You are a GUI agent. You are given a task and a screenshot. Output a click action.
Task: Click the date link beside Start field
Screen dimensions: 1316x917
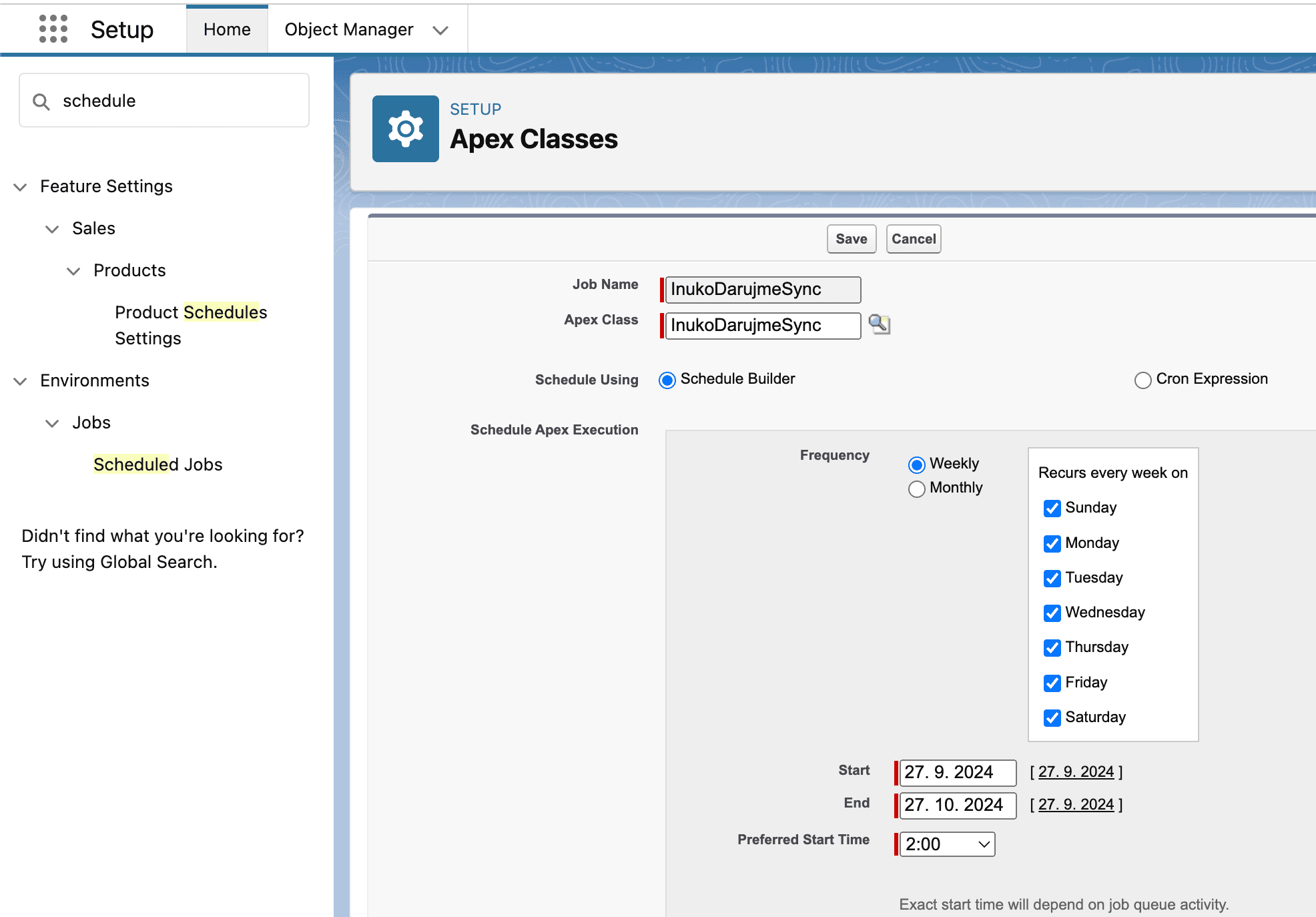pos(1076,772)
